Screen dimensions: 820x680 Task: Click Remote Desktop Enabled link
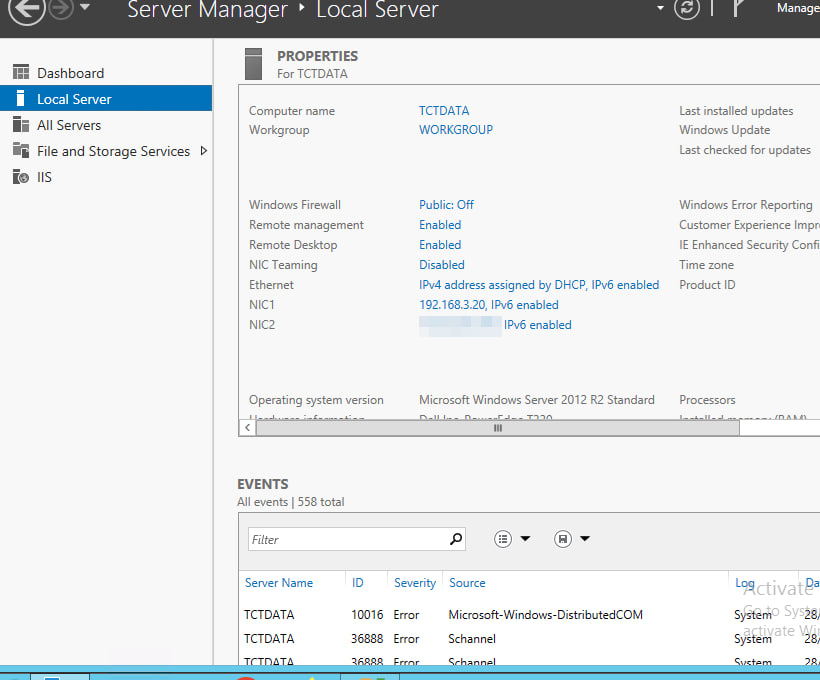(x=440, y=245)
